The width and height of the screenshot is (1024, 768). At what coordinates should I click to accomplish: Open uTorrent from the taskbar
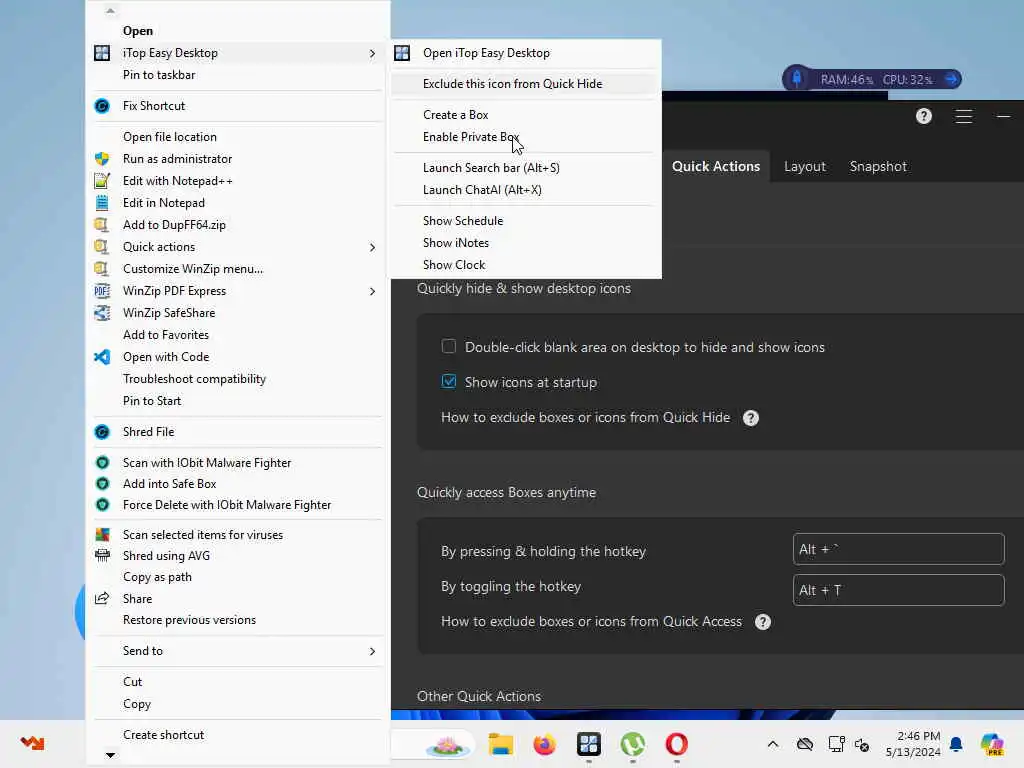tap(633, 744)
